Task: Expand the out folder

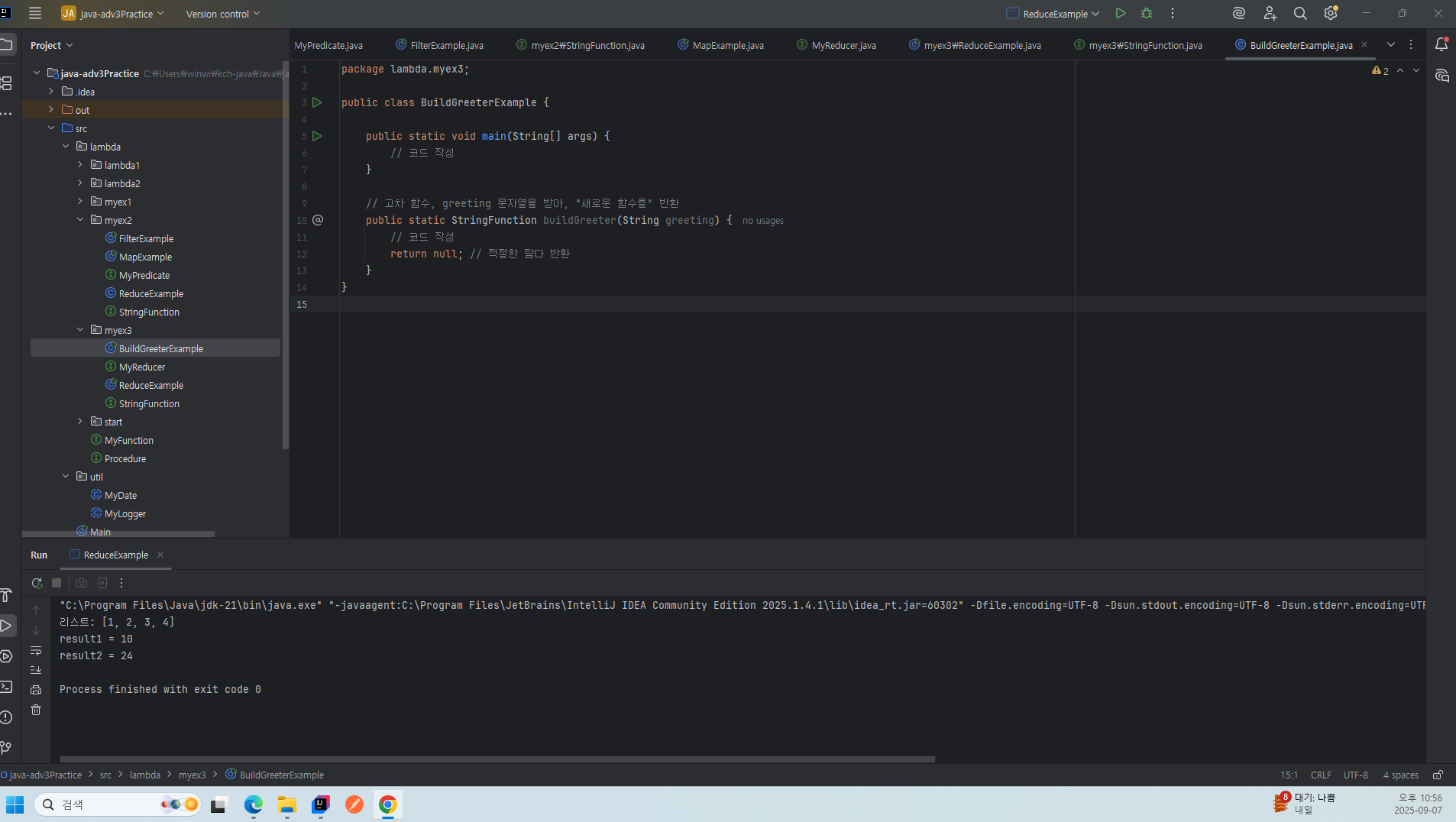Action: [x=51, y=110]
